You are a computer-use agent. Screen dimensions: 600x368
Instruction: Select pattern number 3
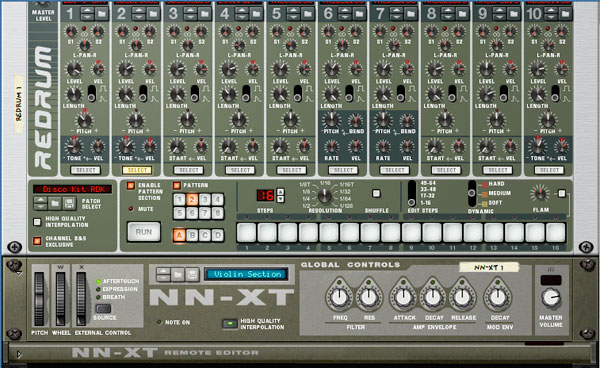point(205,199)
